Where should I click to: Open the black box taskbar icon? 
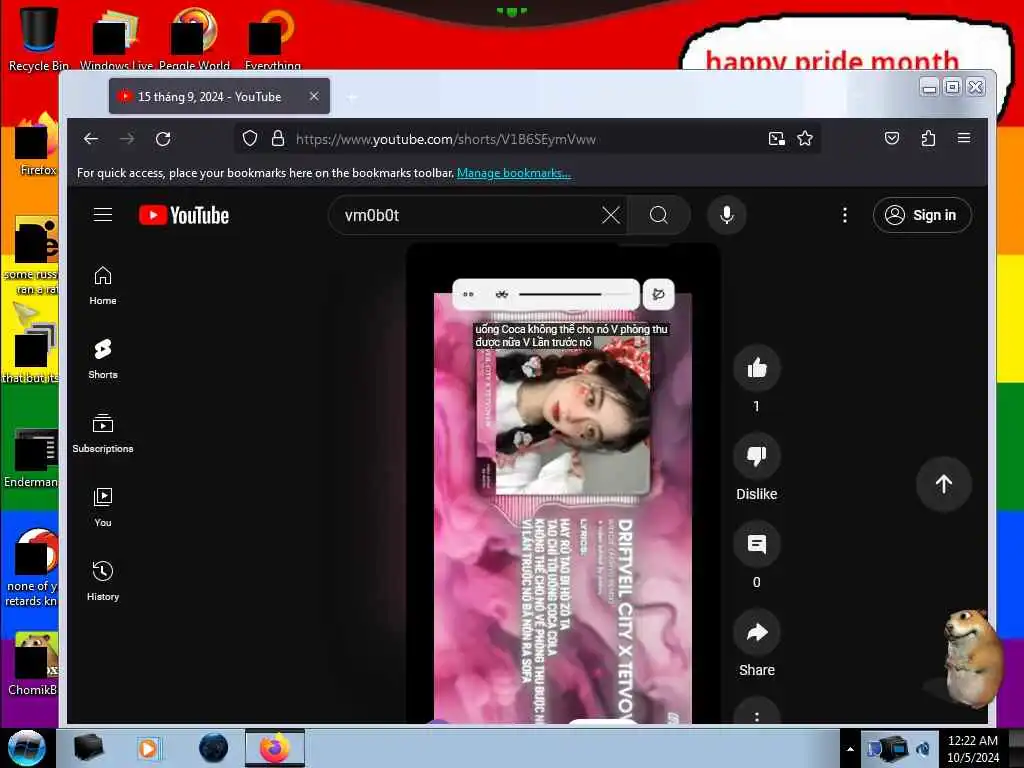pos(88,748)
